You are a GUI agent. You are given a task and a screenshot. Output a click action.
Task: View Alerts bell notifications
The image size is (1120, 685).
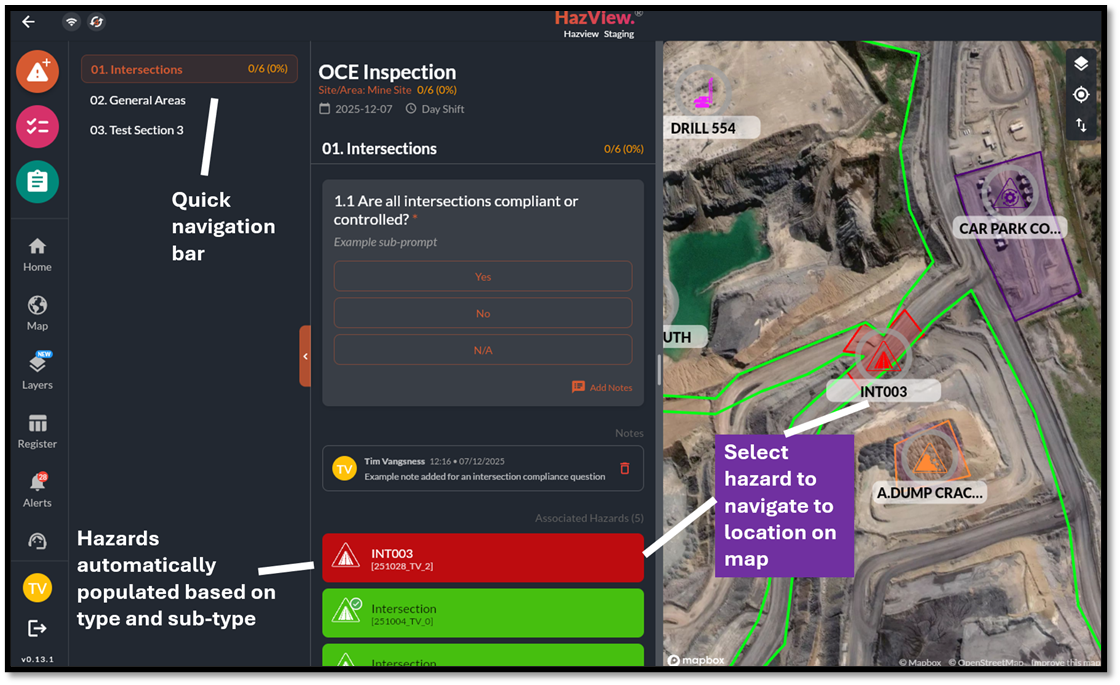click(38, 489)
